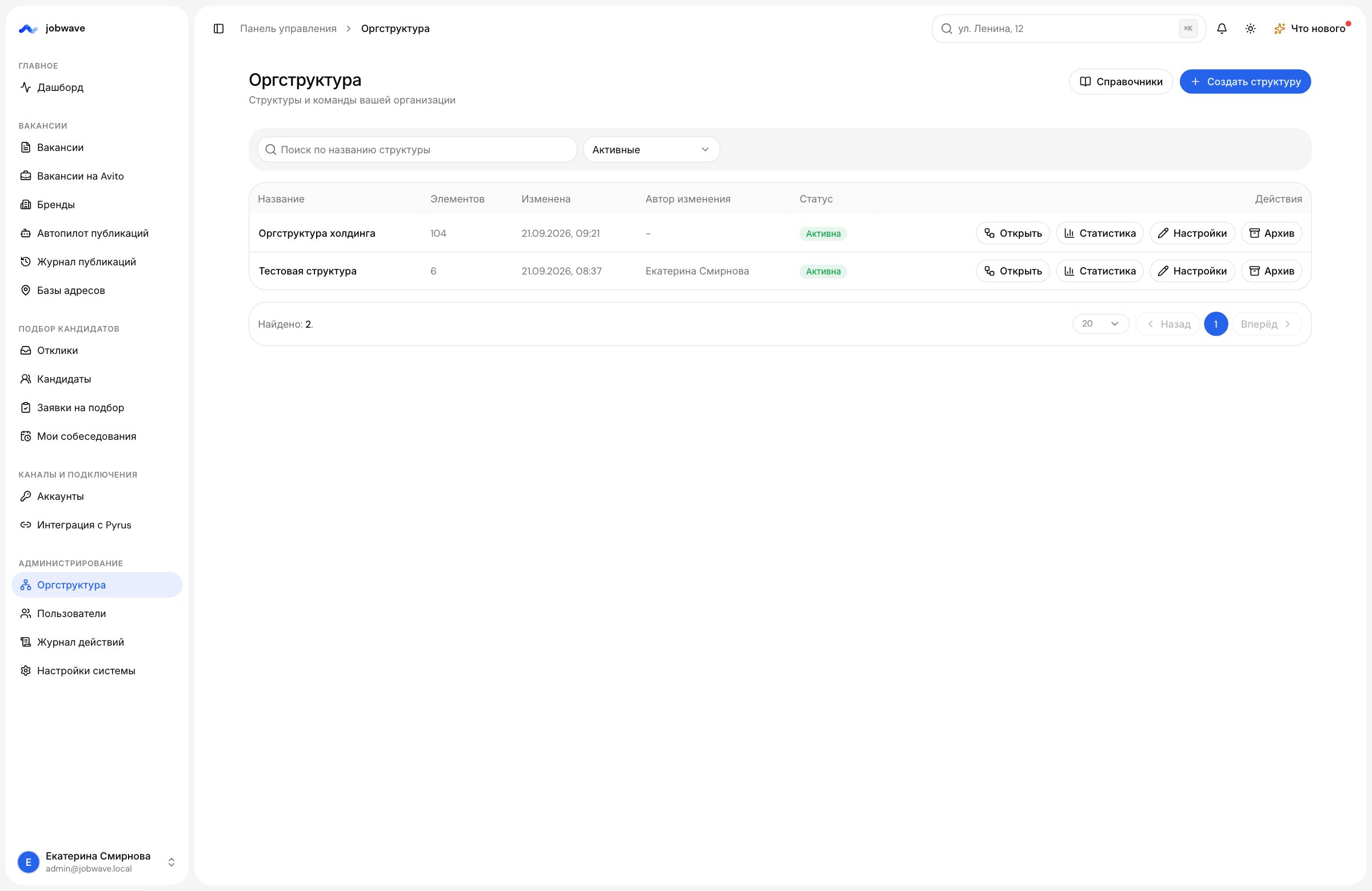Open Настройки for Тестовая структура
Image resolution: width=1372 pixels, height=891 pixels.
pos(1191,271)
